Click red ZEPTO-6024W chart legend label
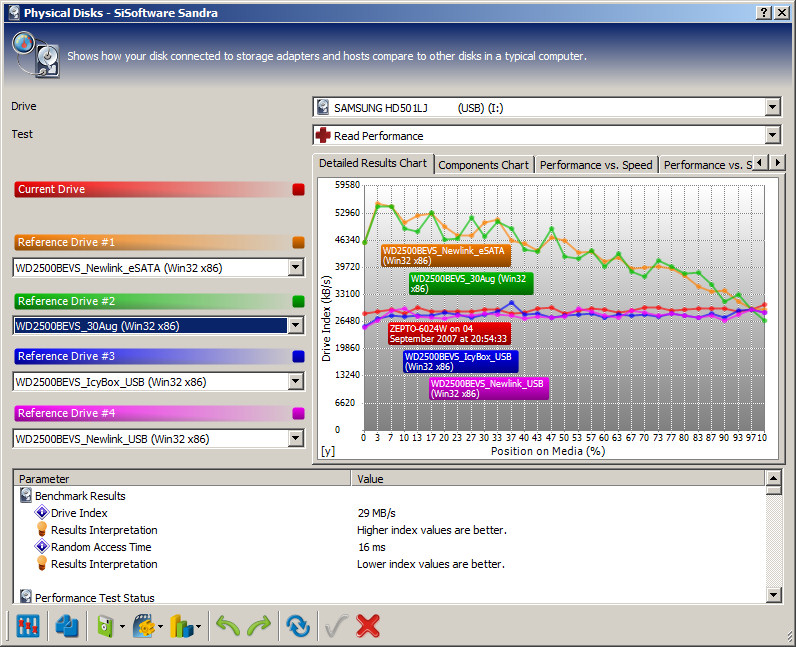The height and width of the screenshot is (647, 796). point(449,334)
